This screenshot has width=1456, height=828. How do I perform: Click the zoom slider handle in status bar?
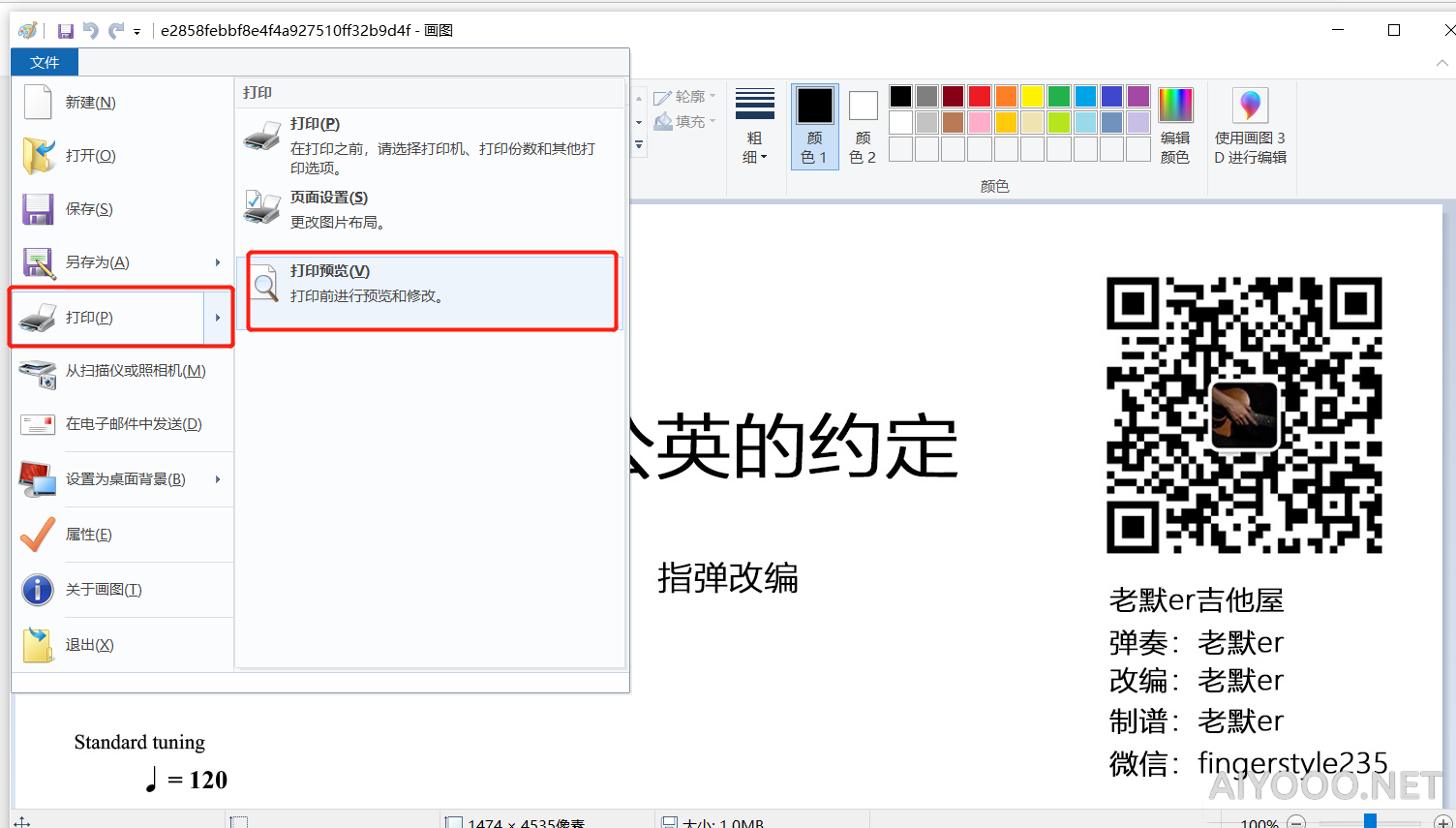(x=1371, y=822)
